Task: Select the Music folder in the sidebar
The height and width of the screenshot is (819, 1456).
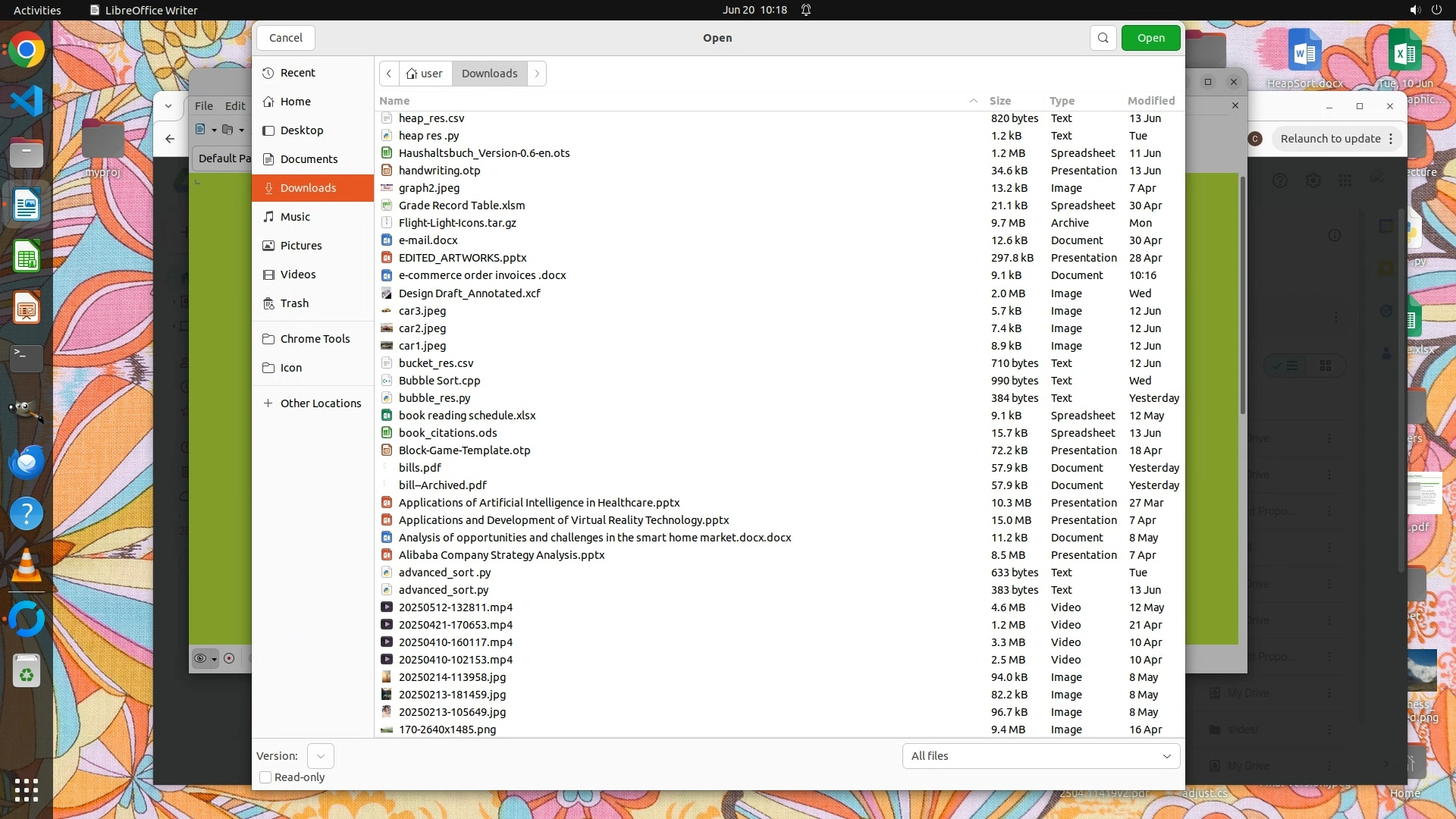Action: tap(295, 217)
